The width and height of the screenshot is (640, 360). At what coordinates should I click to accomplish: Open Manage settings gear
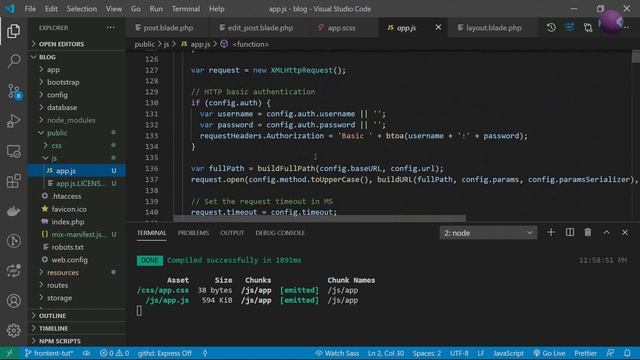13,330
